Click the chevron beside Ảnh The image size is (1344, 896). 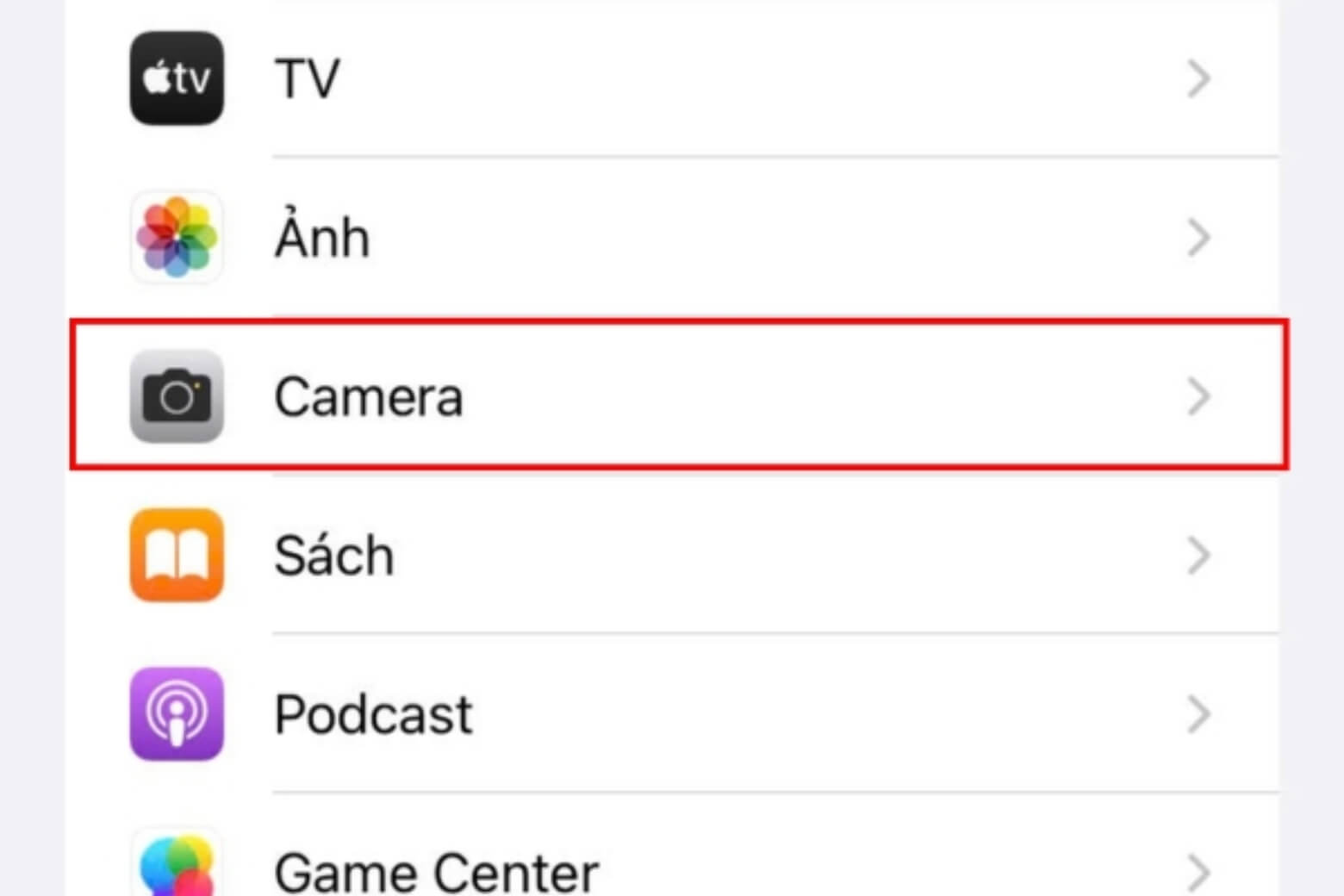1198,238
